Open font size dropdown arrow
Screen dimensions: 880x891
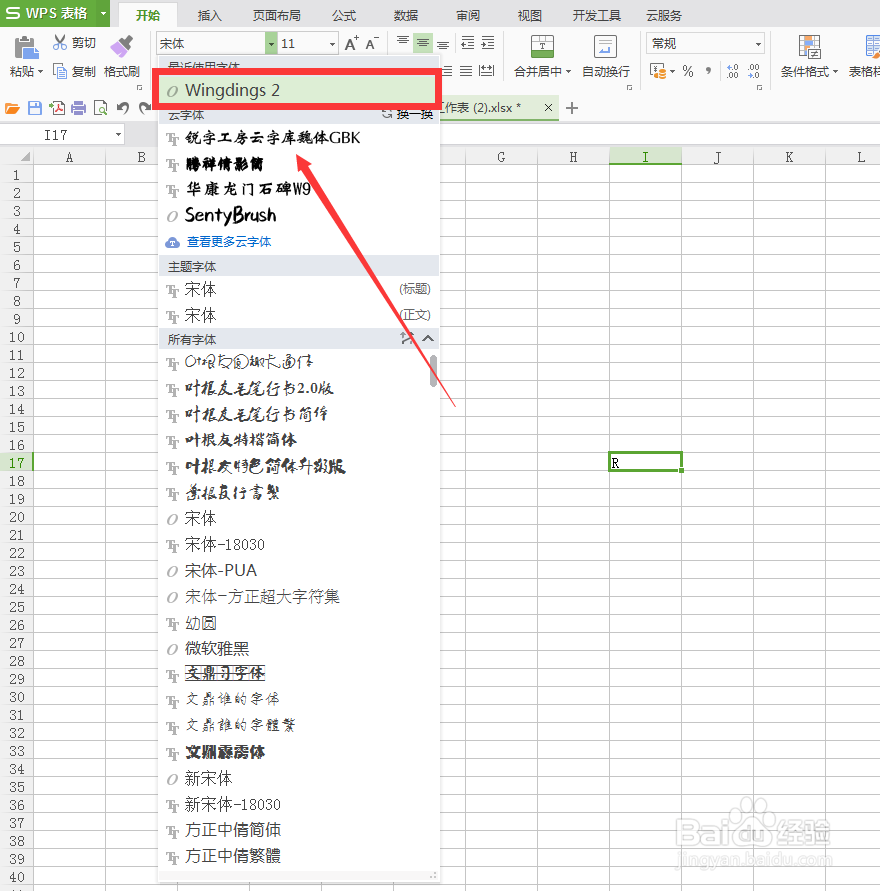click(332, 44)
